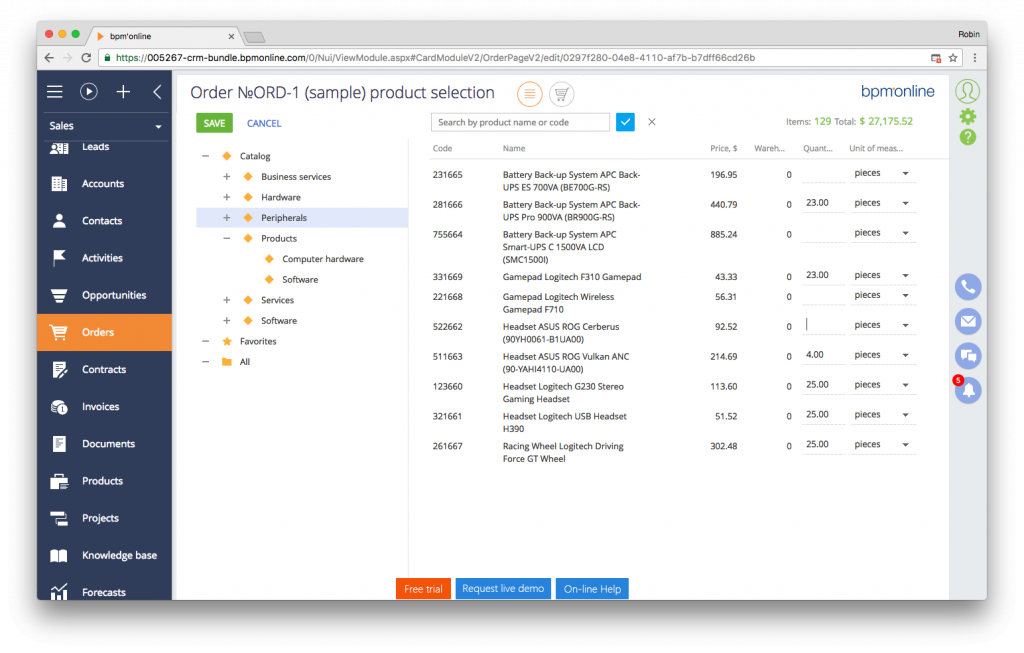Expand the Business services node
Image resolution: width=1024 pixels, height=653 pixels.
227,177
